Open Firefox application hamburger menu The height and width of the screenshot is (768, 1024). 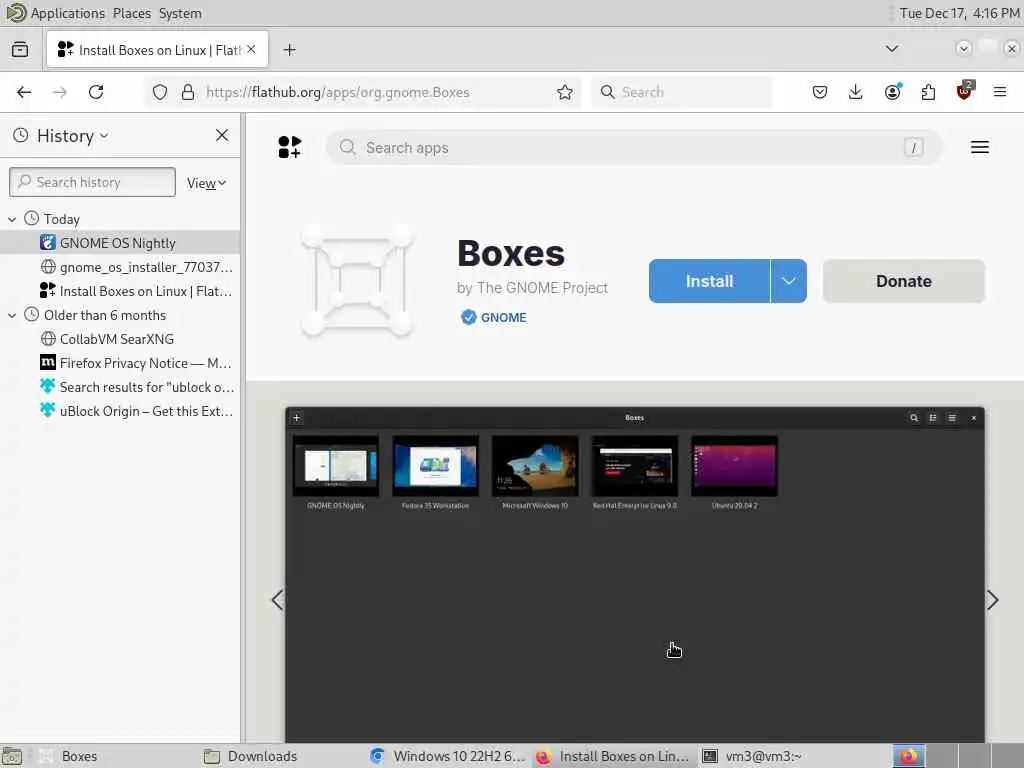tap(1000, 92)
